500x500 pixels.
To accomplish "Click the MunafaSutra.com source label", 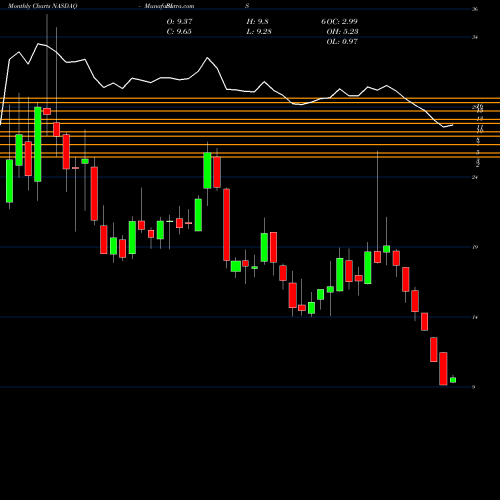I will point(169,6).
